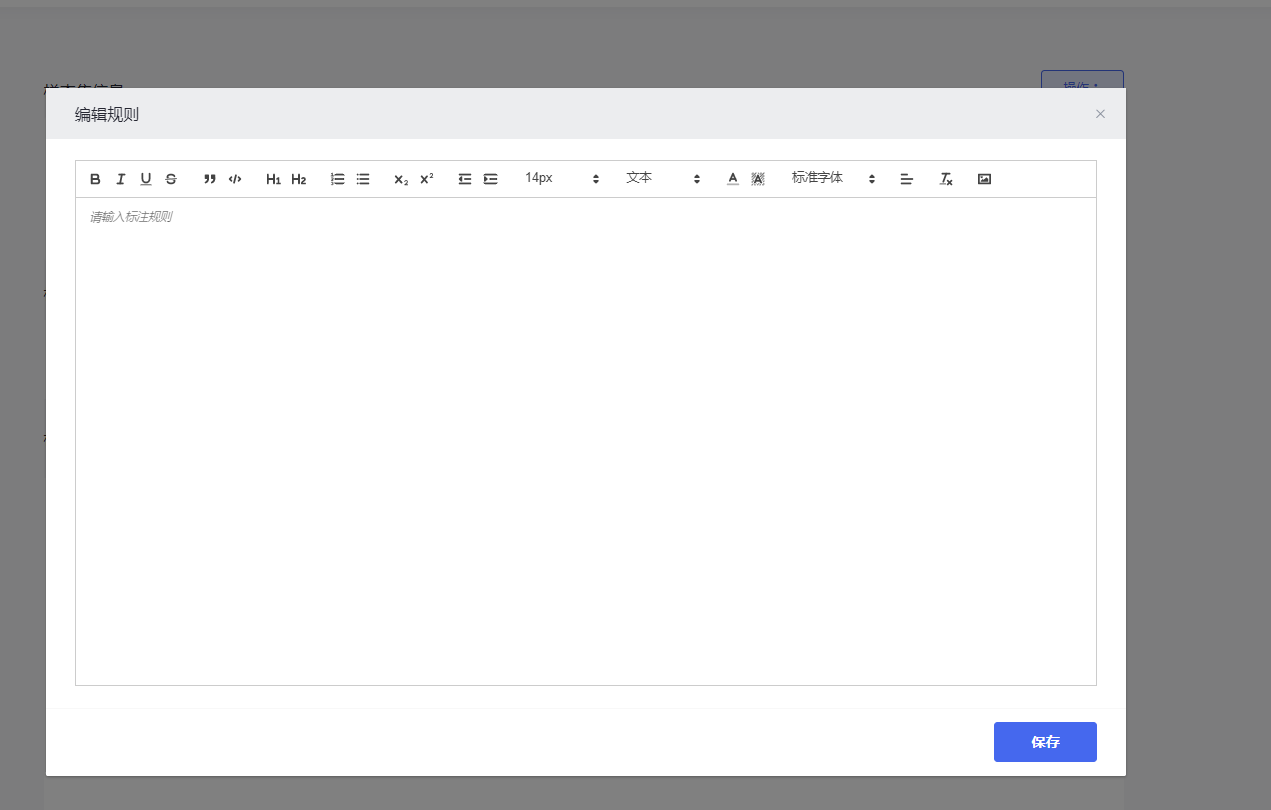Image resolution: width=1271 pixels, height=810 pixels.
Task: Open the 文本 paragraph style dropdown
Action: (663, 178)
